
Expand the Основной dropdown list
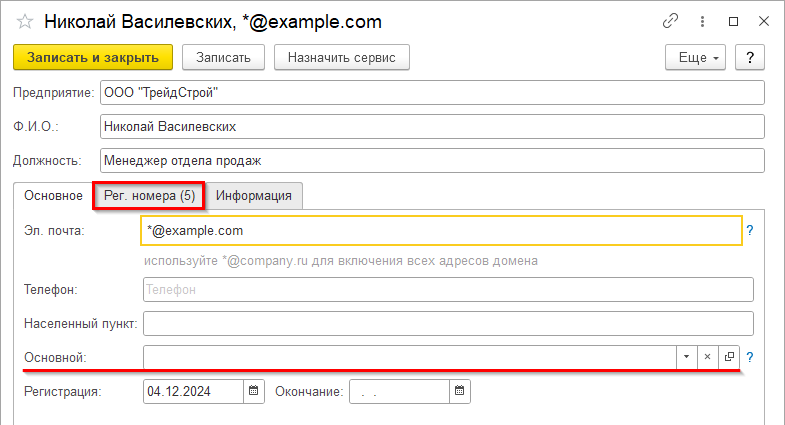pyautogui.click(x=686, y=357)
